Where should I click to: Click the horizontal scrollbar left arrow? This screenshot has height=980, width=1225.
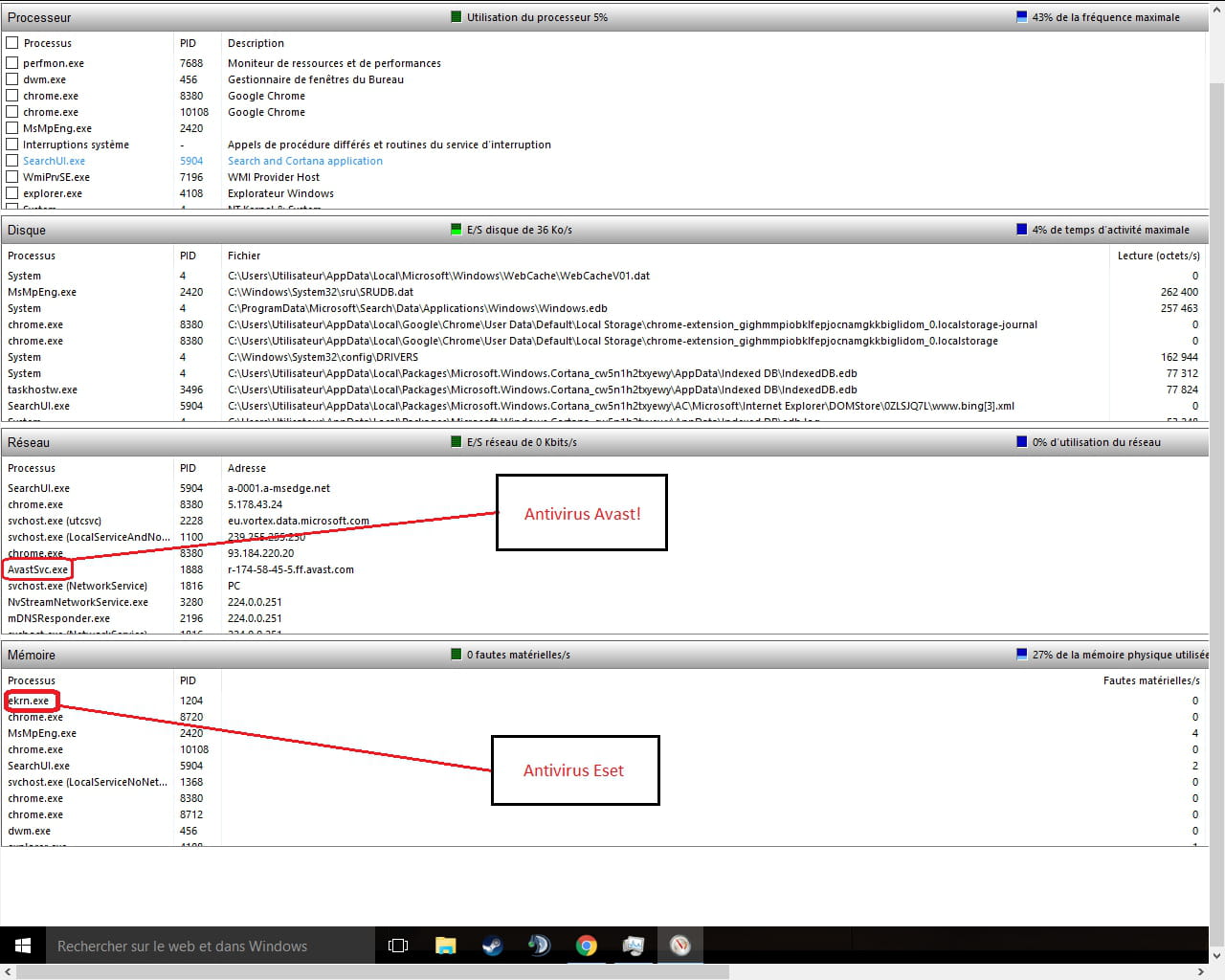[8, 972]
